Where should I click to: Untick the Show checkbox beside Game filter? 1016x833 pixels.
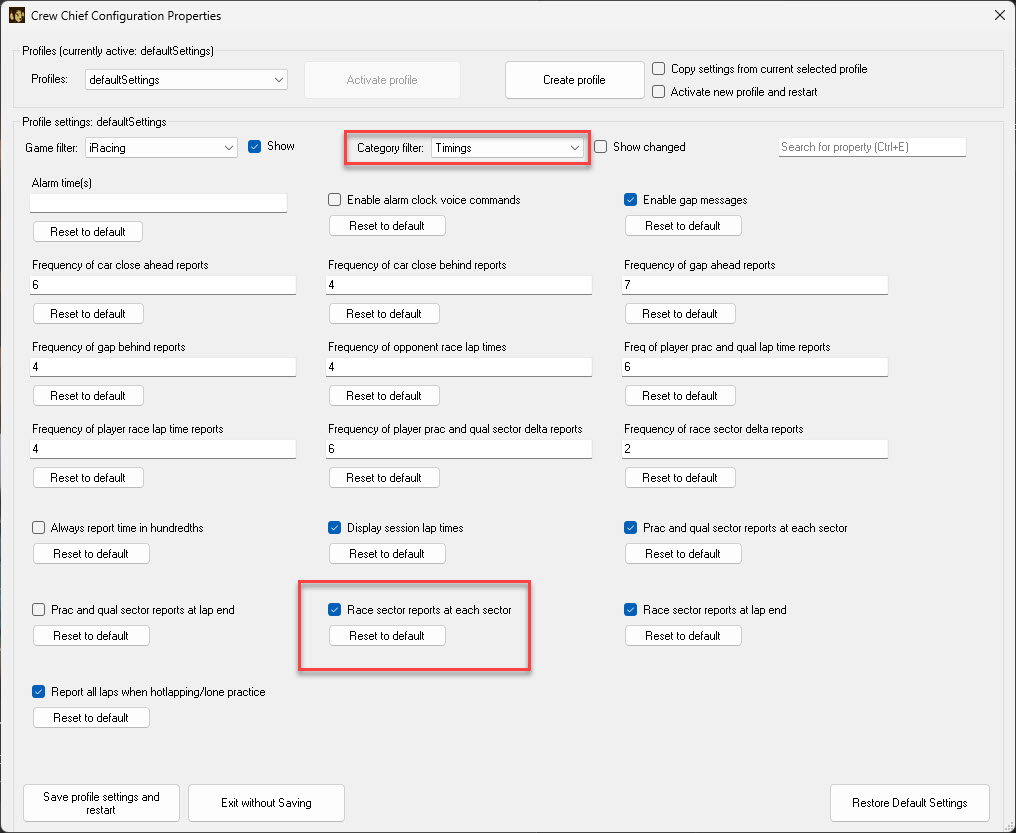pyautogui.click(x=255, y=146)
